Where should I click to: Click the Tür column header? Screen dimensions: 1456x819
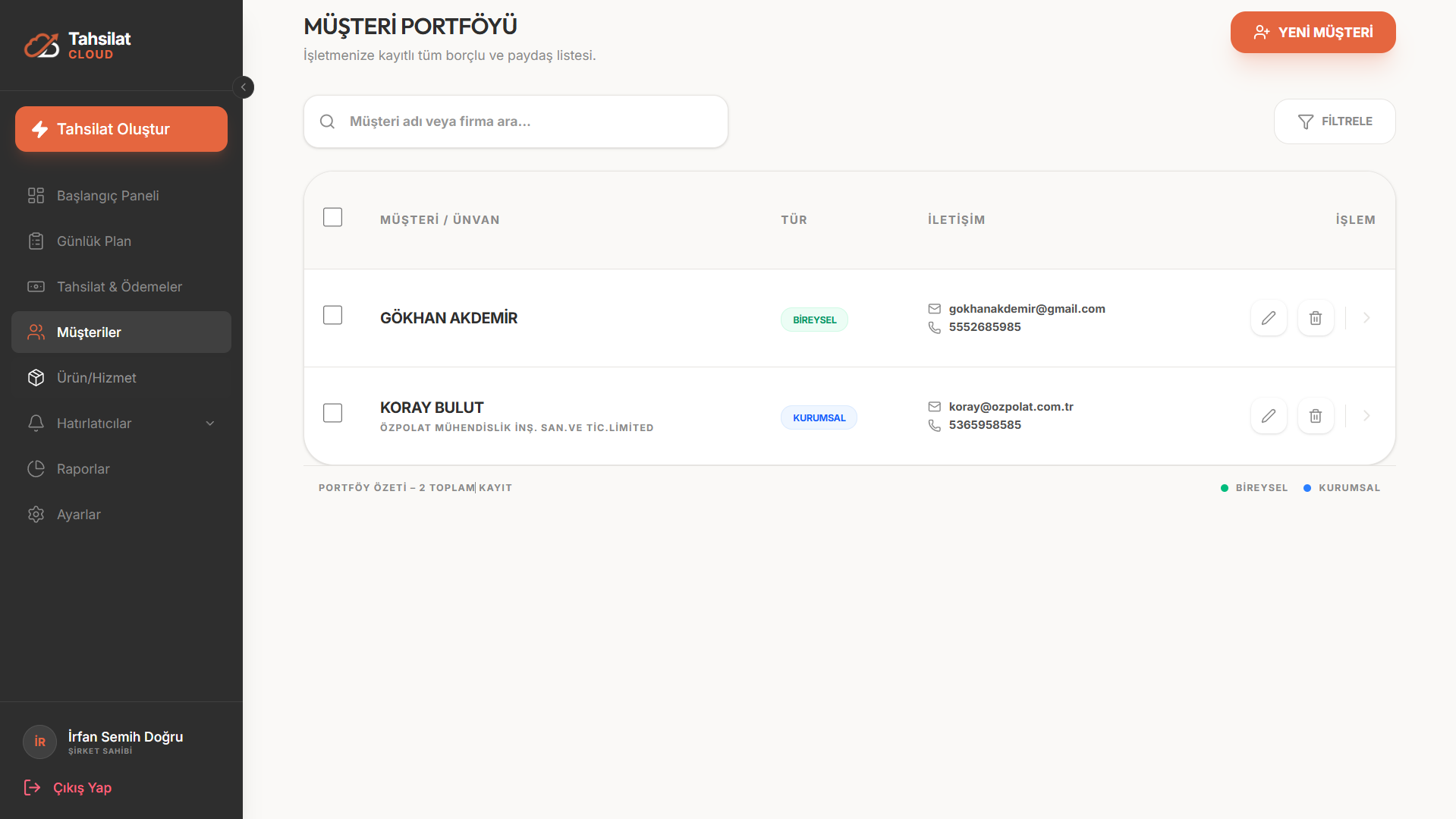click(794, 220)
